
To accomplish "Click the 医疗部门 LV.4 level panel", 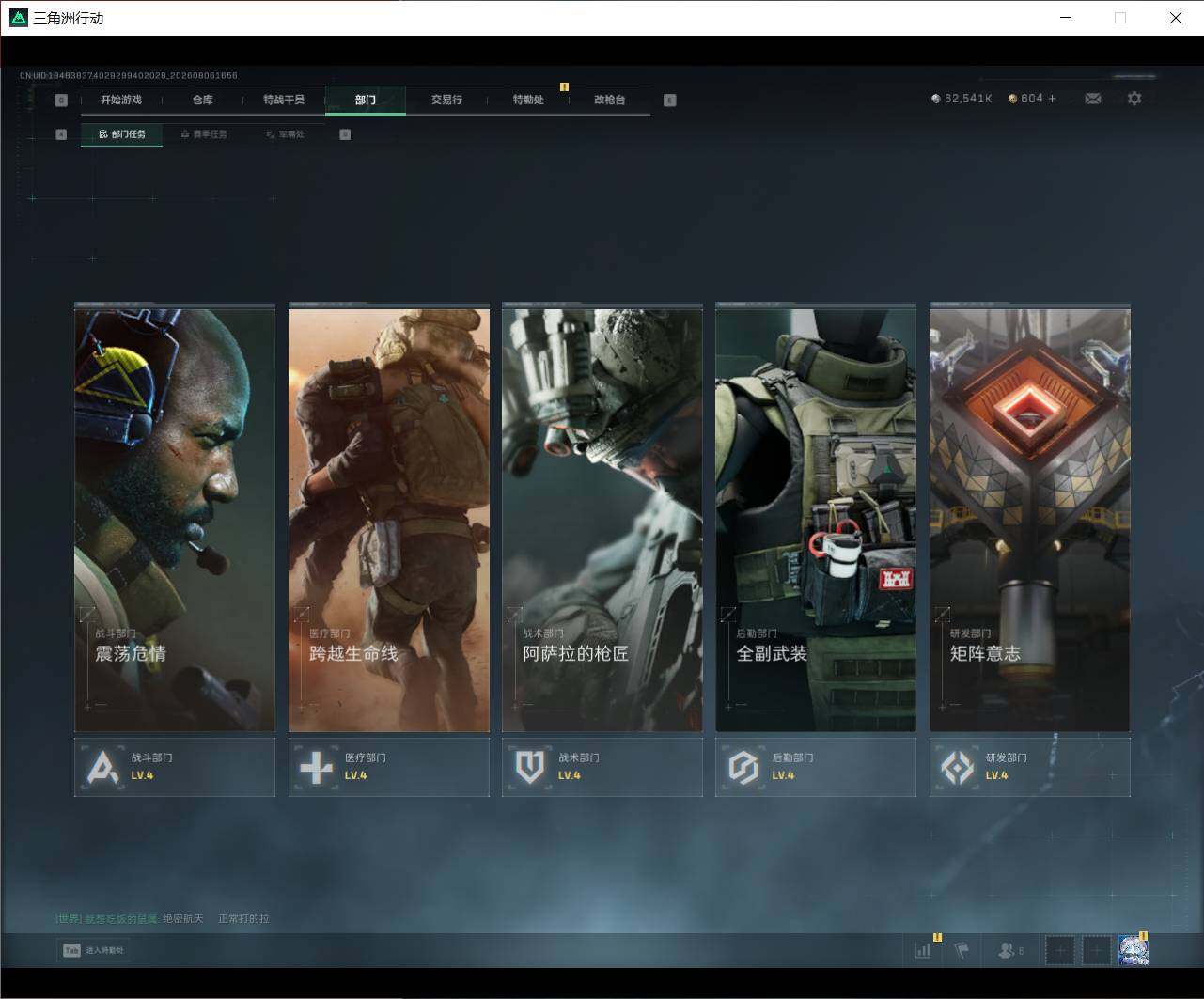I will (x=389, y=767).
